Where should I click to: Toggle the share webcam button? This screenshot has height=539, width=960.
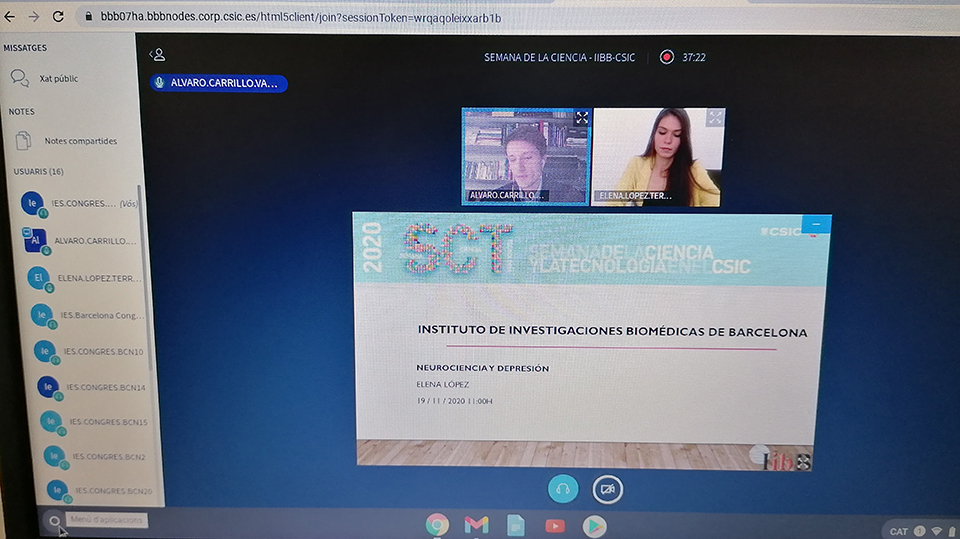[x=607, y=489]
